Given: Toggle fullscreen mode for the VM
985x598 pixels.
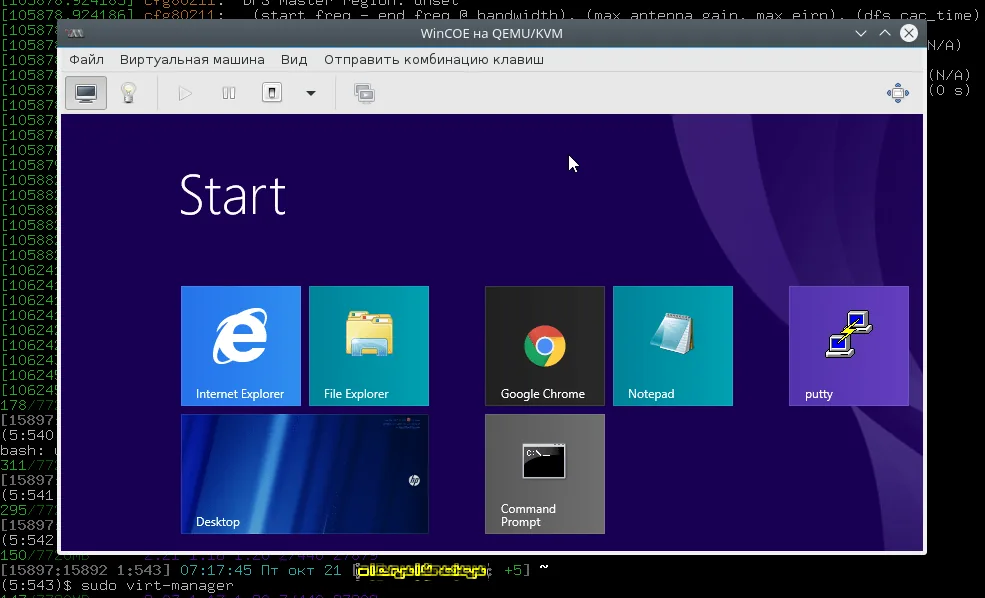Looking at the screenshot, I should 897,92.
